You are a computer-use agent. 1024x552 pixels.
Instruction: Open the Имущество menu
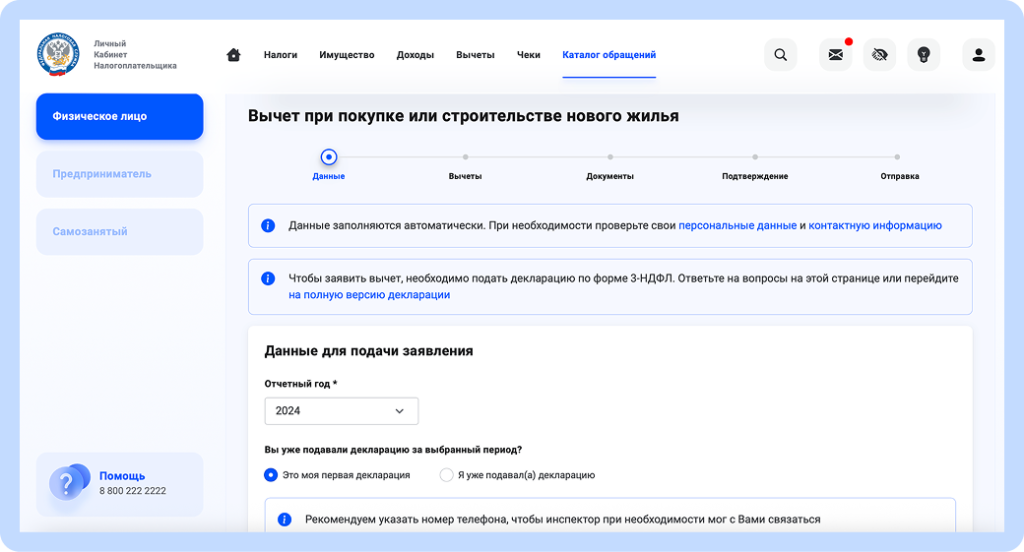[x=347, y=55]
